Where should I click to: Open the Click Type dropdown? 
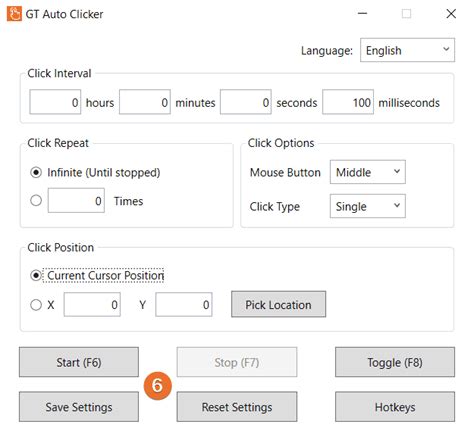[368, 206]
